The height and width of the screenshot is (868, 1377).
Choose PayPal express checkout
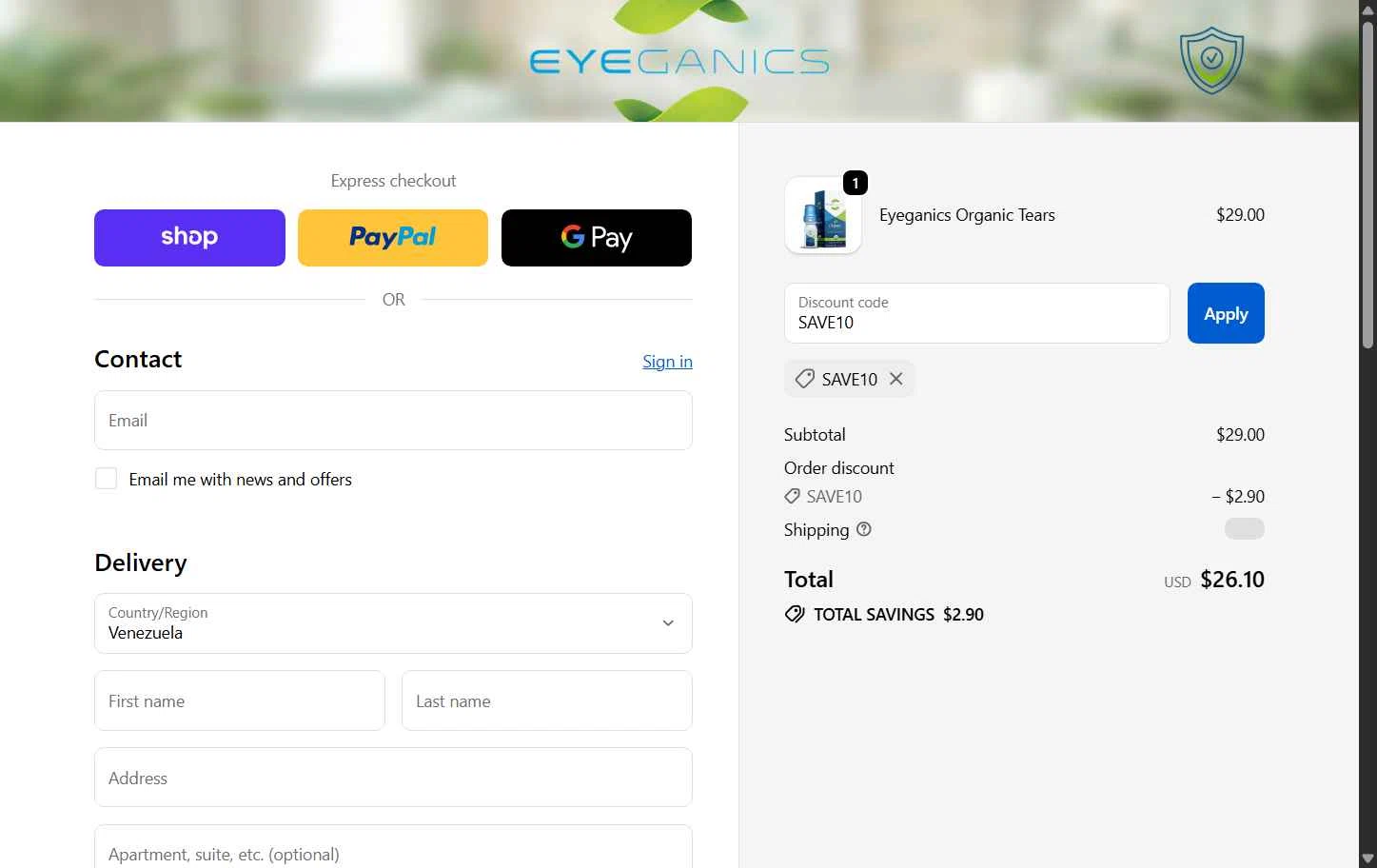(x=393, y=238)
